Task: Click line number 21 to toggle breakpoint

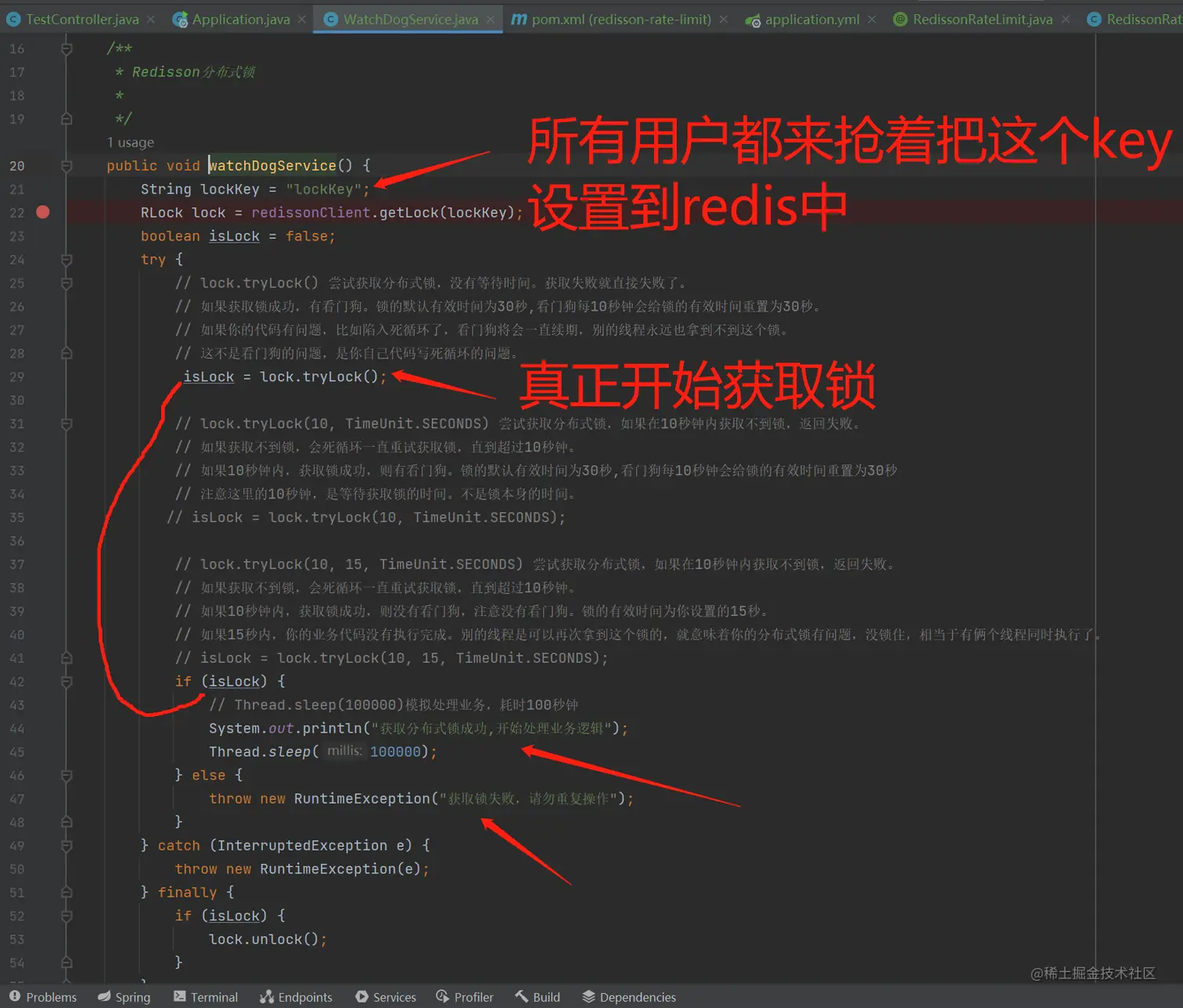Action: pos(17,189)
